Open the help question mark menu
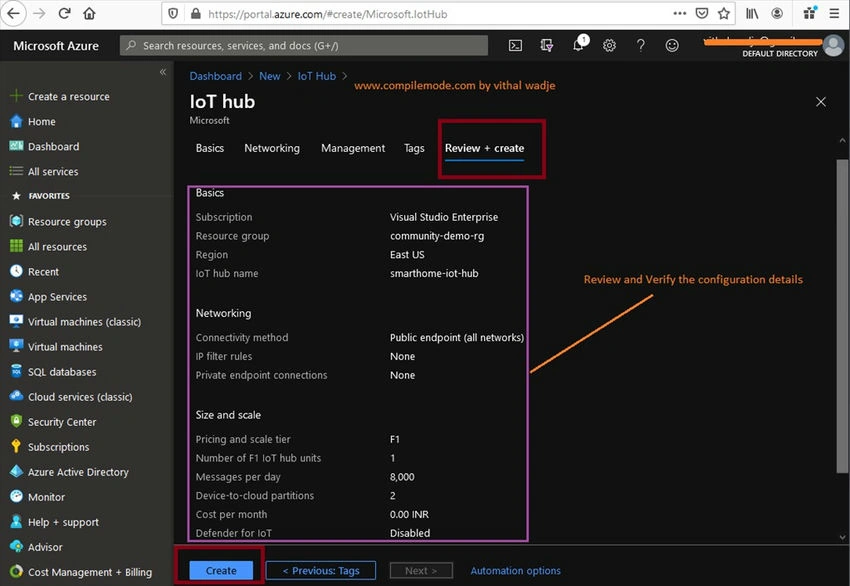Viewport: 850px width, 586px height. [x=641, y=46]
